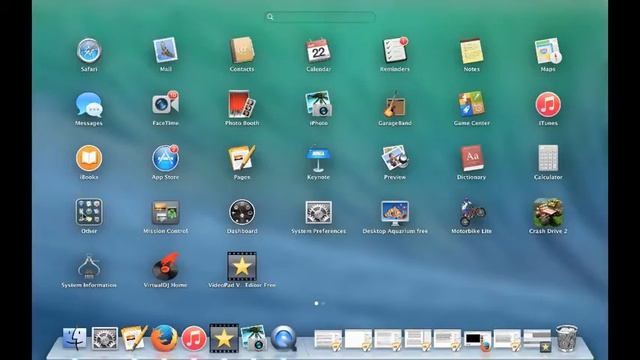Open the Other folder
This screenshot has width=640, height=360.
(x=89, y=212)
